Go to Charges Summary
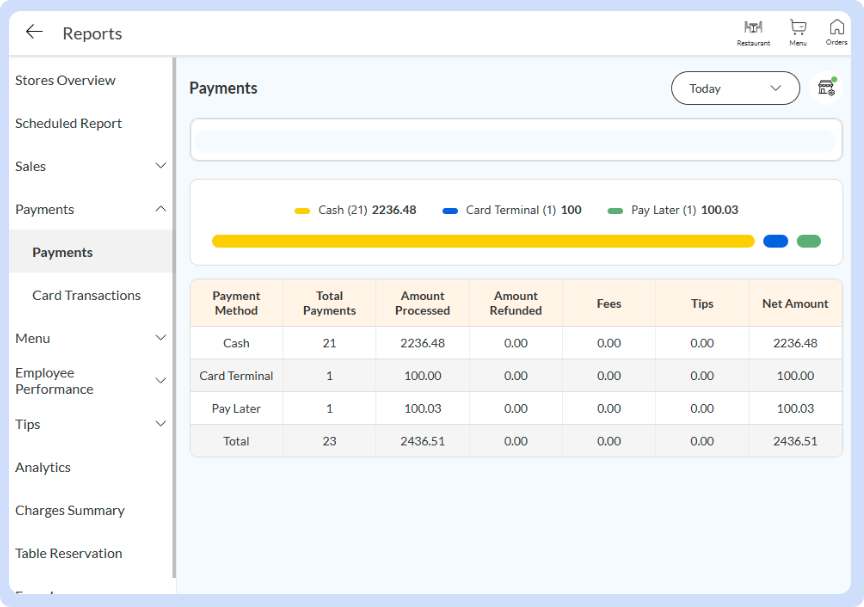Viewport: 864px width, 607px height. tap(70, 510)
